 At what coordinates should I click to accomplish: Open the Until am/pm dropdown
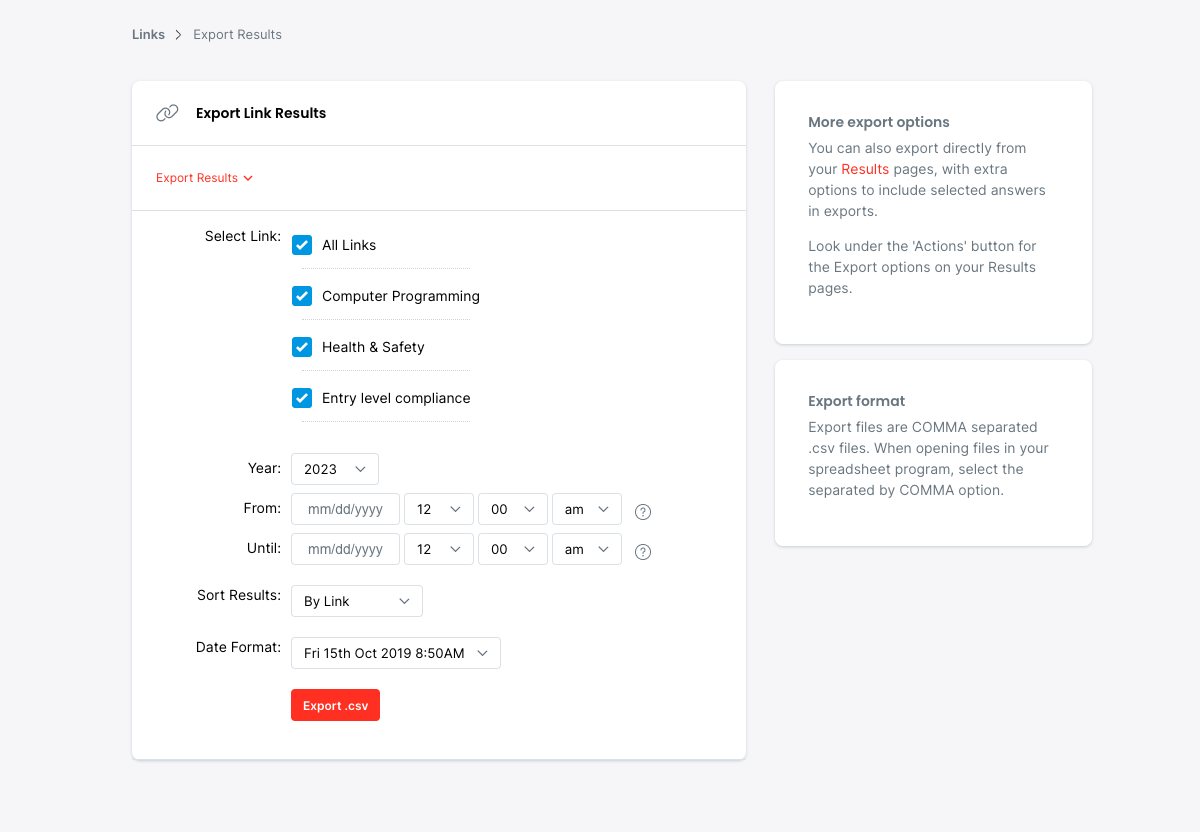(587, 549)
